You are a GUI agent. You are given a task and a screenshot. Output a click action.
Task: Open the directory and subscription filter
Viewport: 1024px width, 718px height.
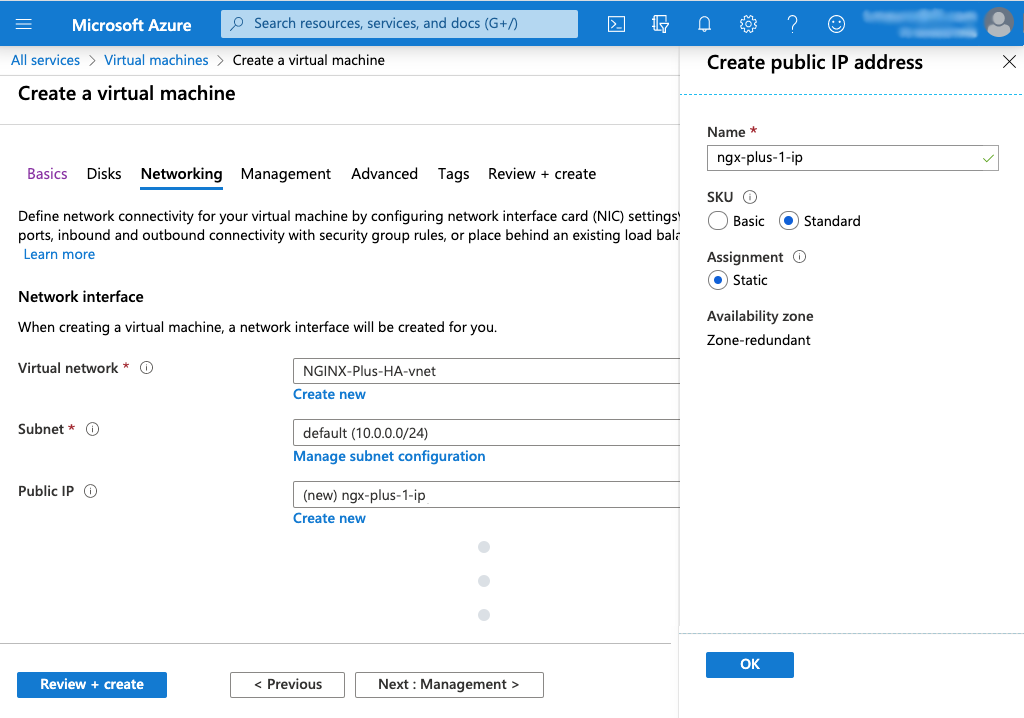pos(660,24)
